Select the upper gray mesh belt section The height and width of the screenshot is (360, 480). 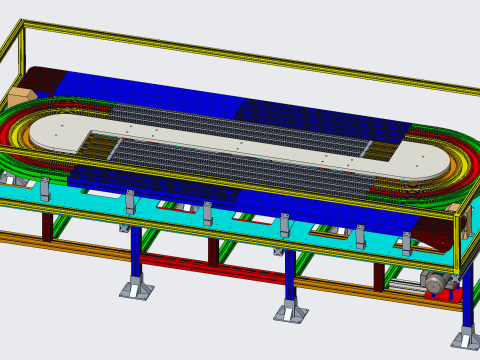click(x=240, y=128)
